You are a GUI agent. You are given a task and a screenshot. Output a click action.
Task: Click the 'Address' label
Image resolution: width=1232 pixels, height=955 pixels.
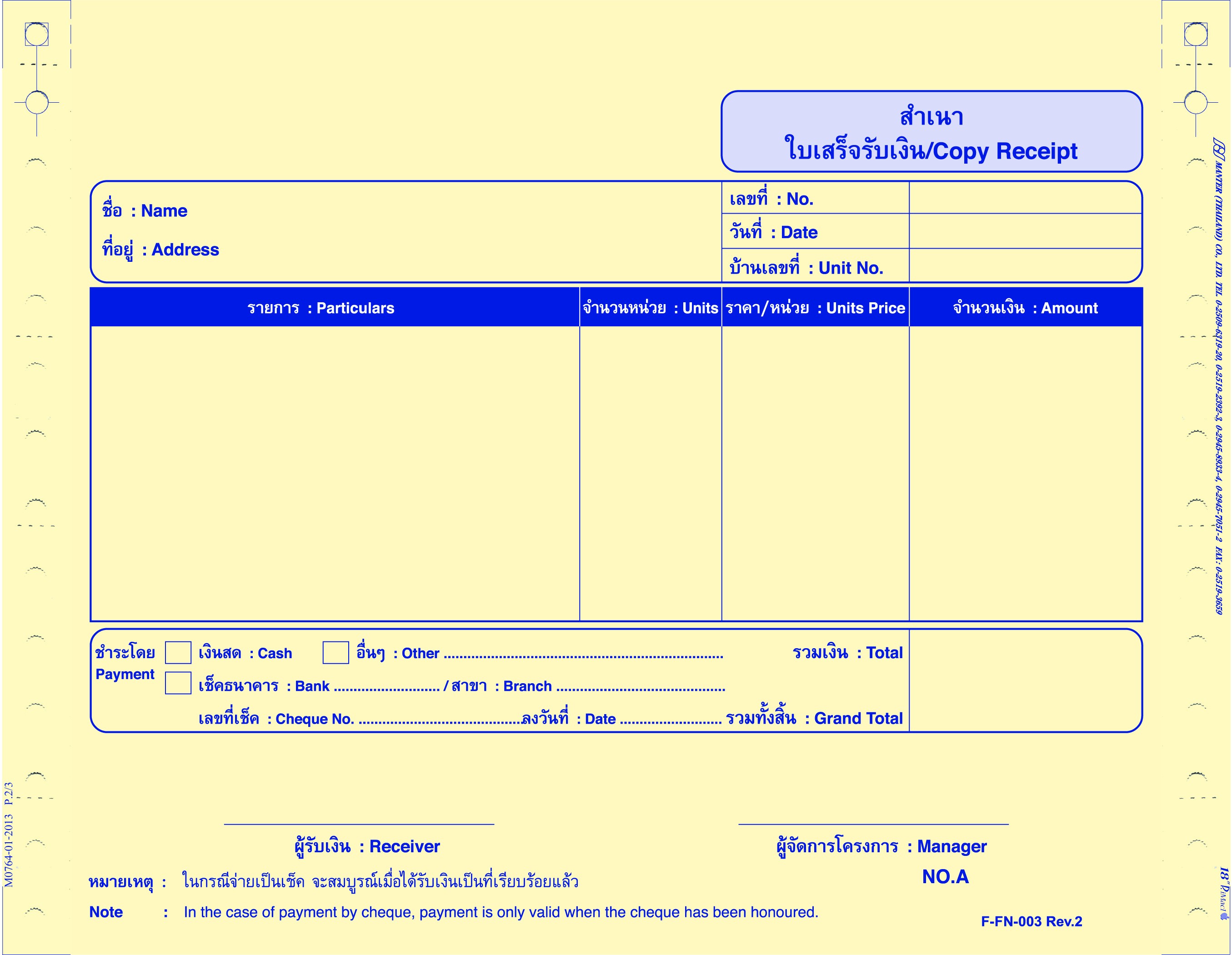click(x=160, y=250)
